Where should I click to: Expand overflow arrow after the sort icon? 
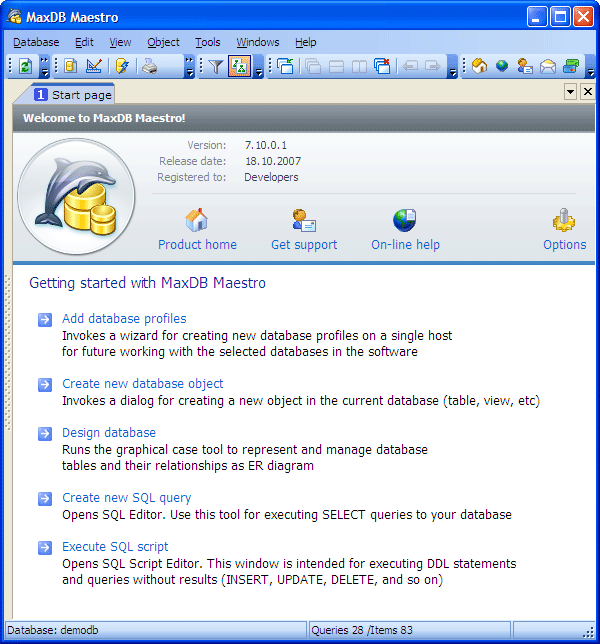click(x=259, y=67)
